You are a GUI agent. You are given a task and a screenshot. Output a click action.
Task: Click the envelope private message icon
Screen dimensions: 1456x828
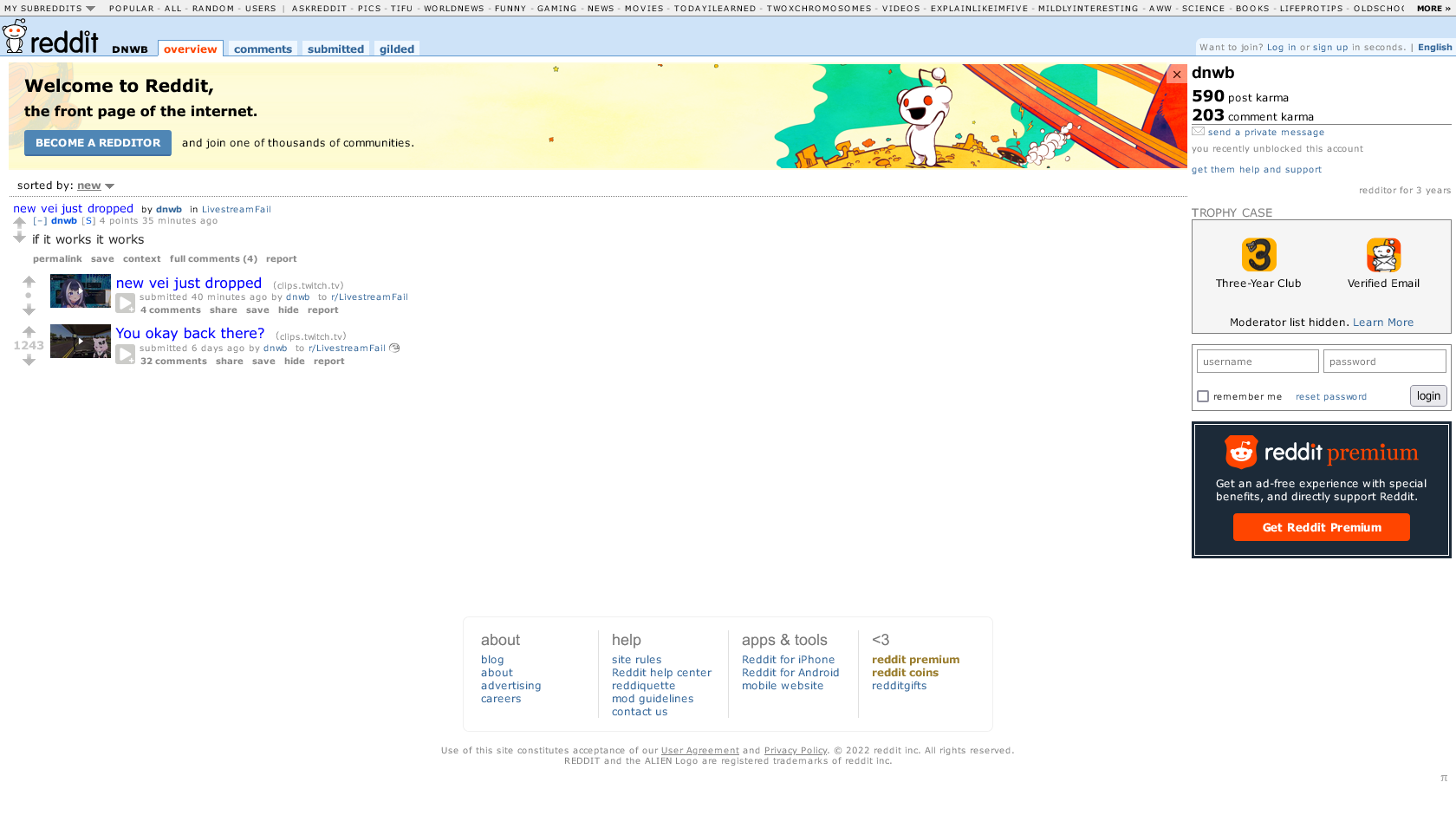pyautogui.click(x=1198, y=131)
